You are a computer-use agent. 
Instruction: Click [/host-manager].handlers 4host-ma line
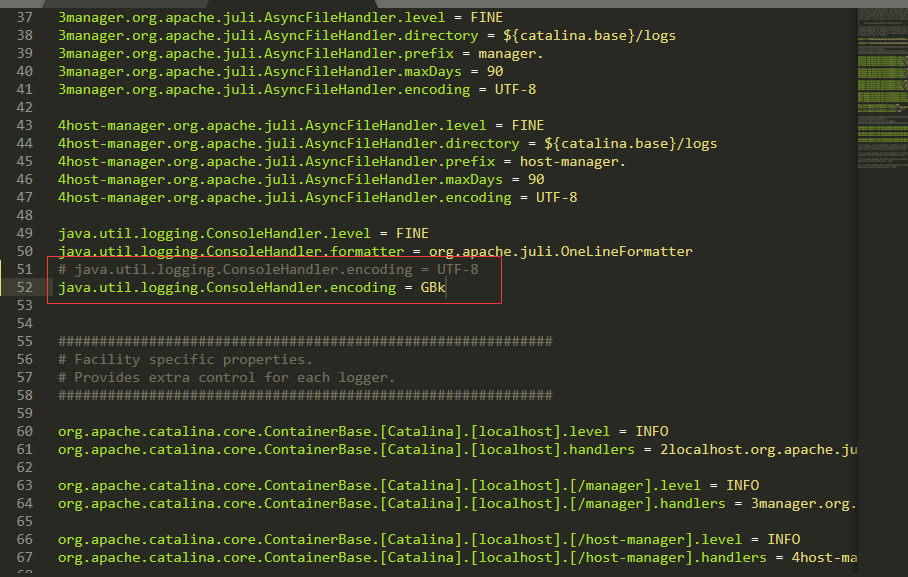457,557
